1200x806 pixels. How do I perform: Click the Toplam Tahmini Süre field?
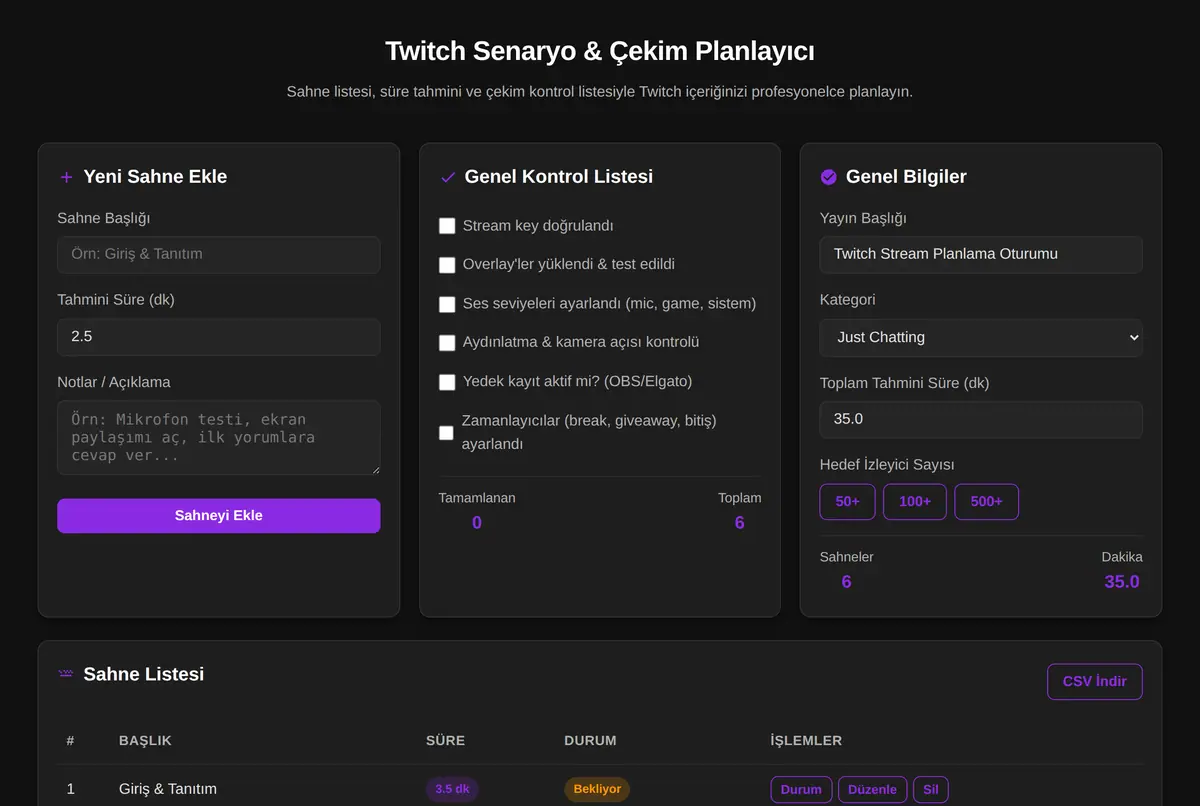981,419
